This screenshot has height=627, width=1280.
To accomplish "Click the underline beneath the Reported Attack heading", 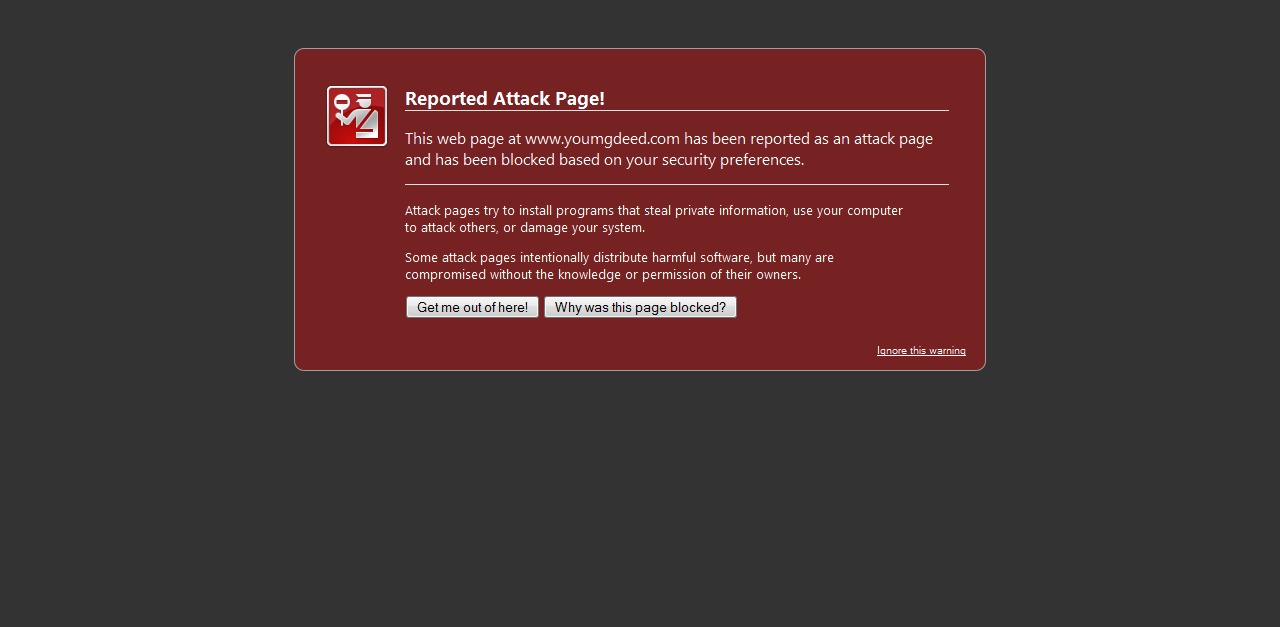I will click(x=676, y=111).
